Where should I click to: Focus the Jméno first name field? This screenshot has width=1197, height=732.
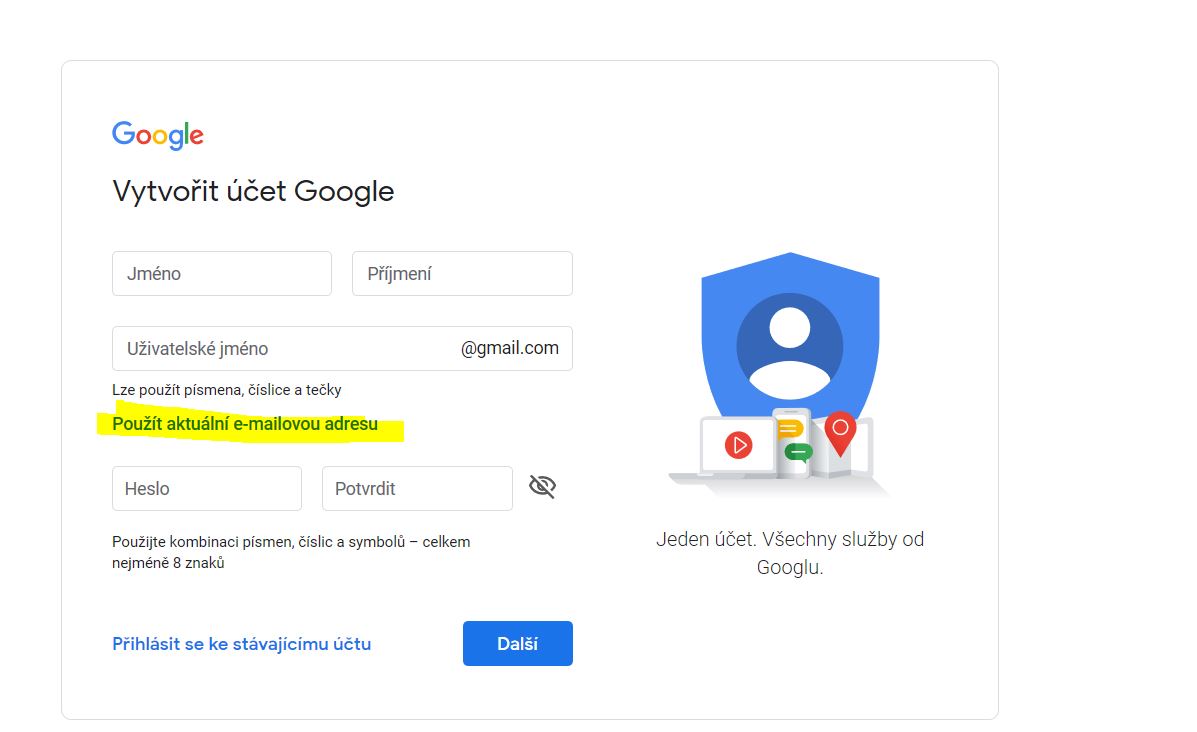coord(222,273)
